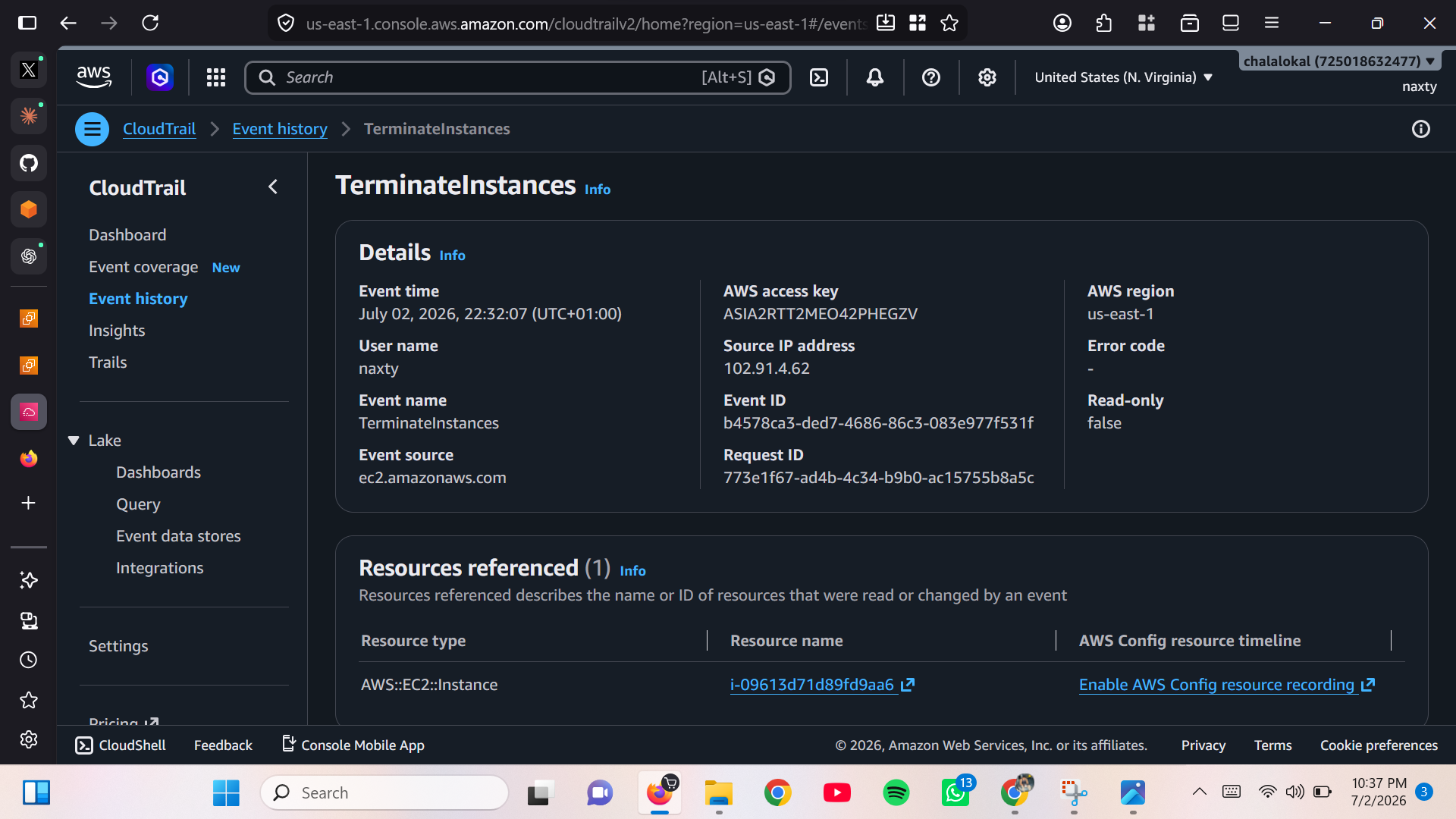Open Lake Integrations
1456x819 pixels.
pos(159,568)
